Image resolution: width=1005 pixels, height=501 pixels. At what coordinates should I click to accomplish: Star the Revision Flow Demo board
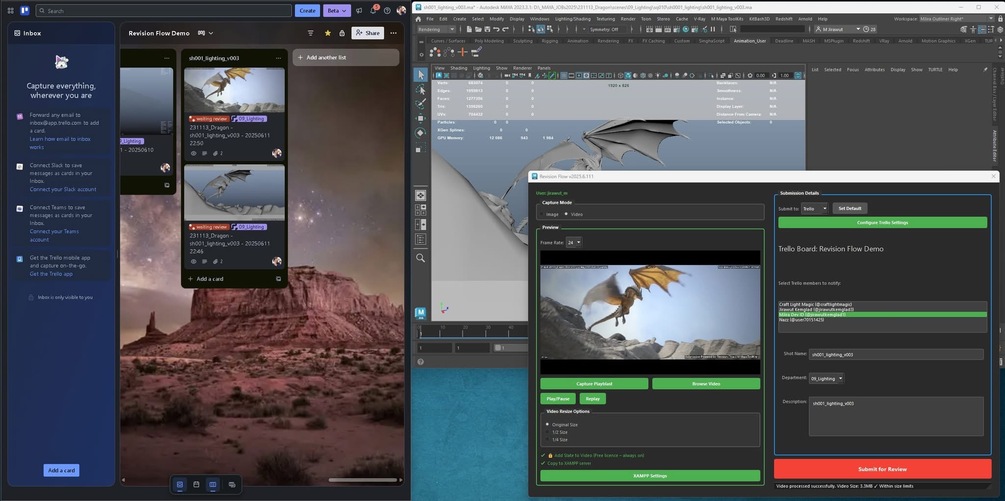pyautogui.click(x=328, y=33)
